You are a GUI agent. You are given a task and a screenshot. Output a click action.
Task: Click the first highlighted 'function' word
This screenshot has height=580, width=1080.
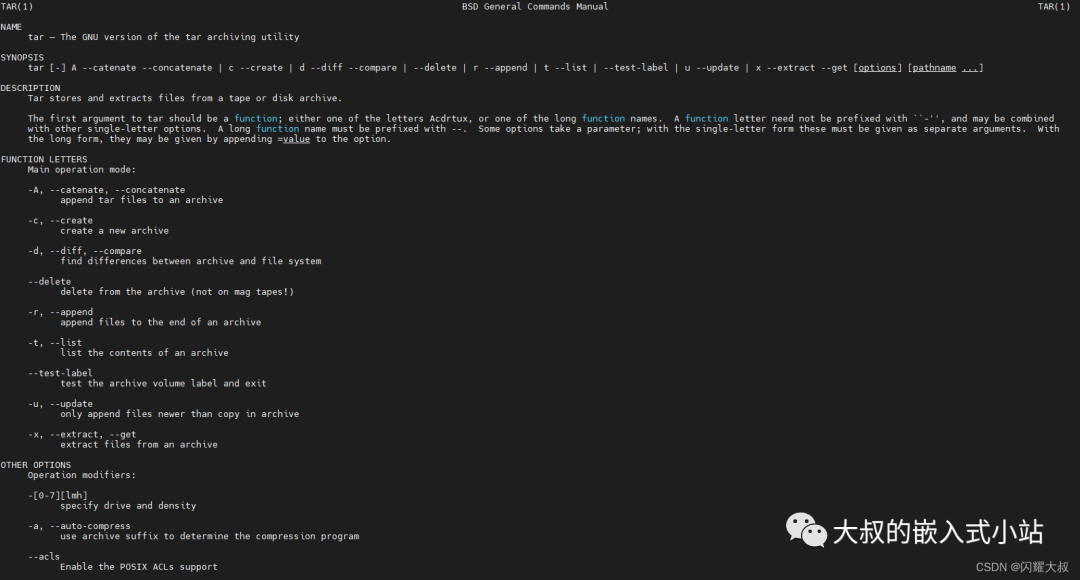256,118
